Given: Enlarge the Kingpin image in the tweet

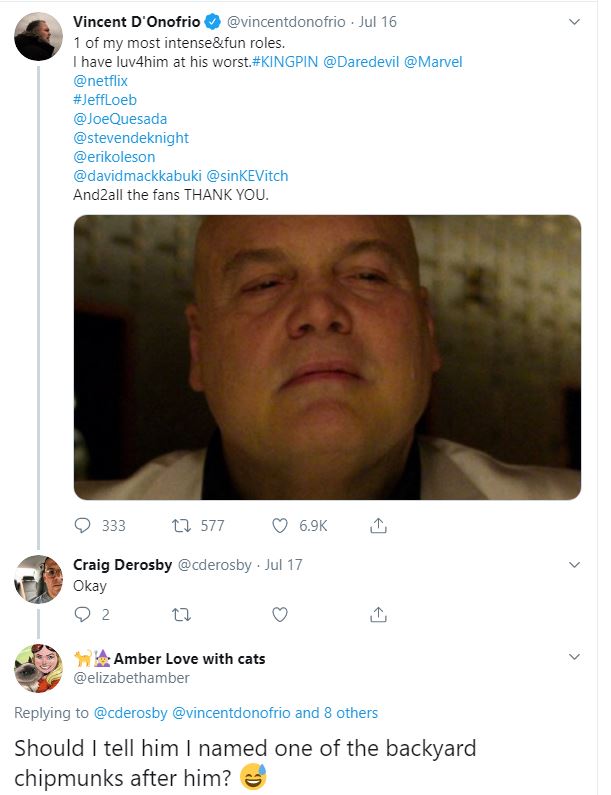Looking at the screenshot, I should coord(327,357).
